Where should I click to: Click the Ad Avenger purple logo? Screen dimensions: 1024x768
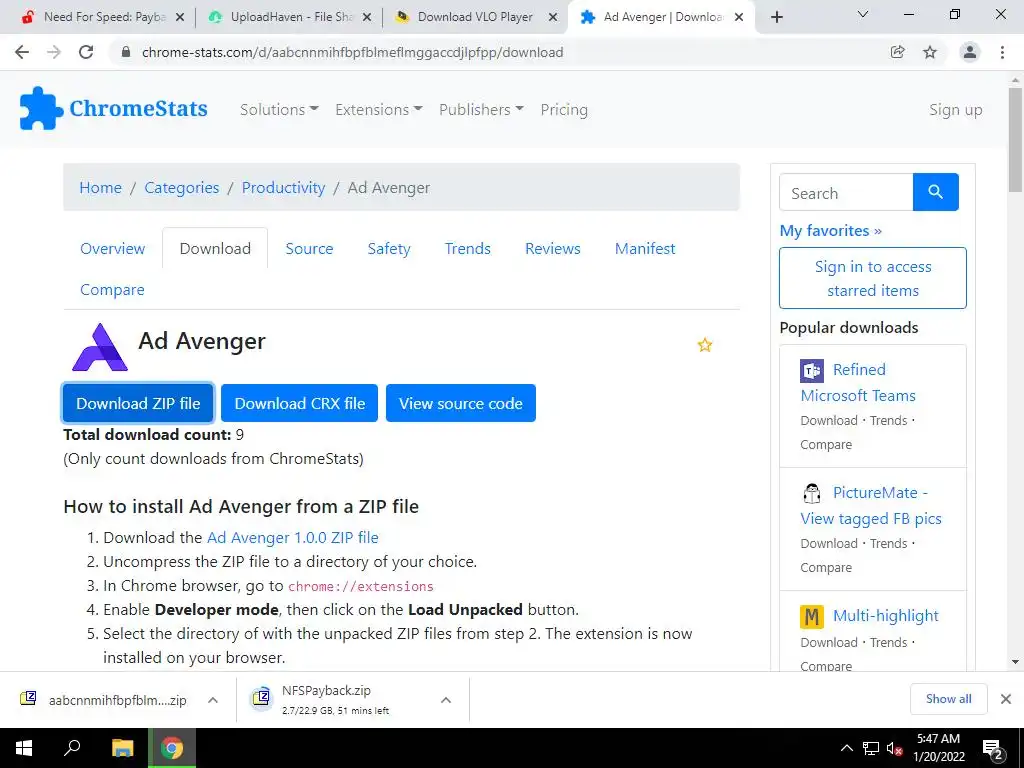click(x=100, y=347)
